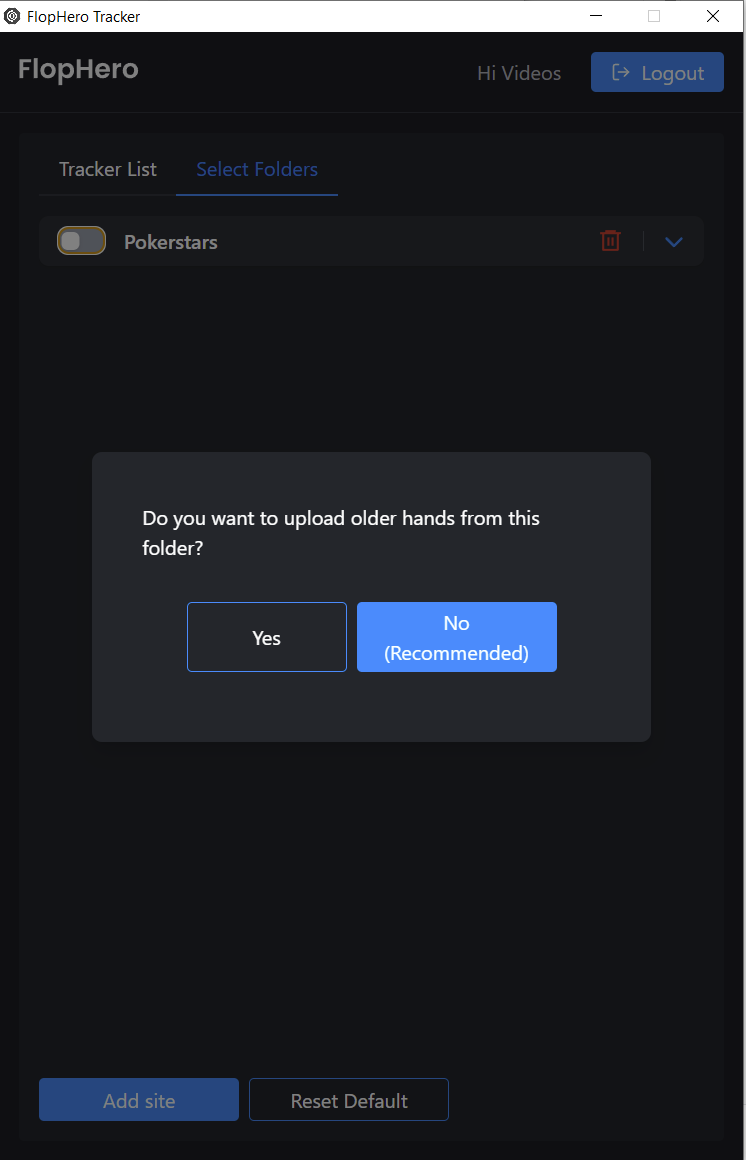Choose No (Recommended) in the dialog
Viewport: 746px width, 1160px height.
457,637
